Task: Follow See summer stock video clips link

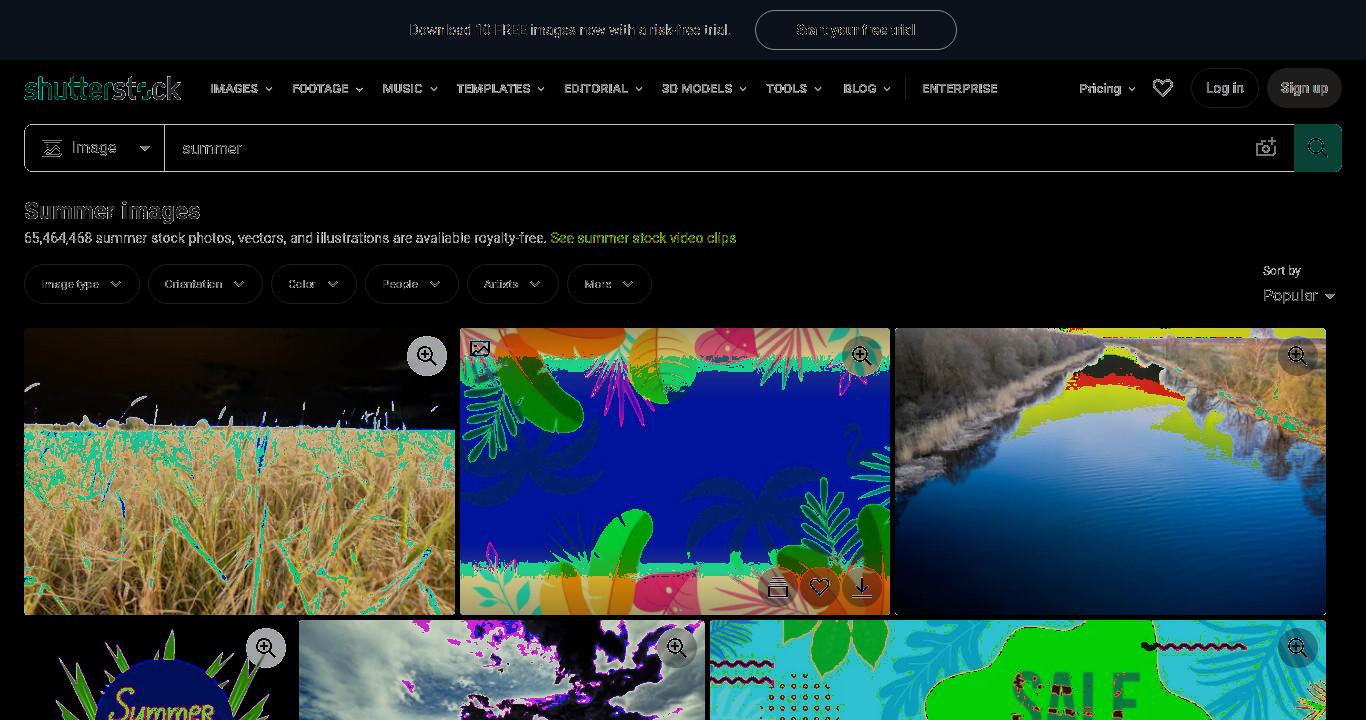Action: (643, 238)
